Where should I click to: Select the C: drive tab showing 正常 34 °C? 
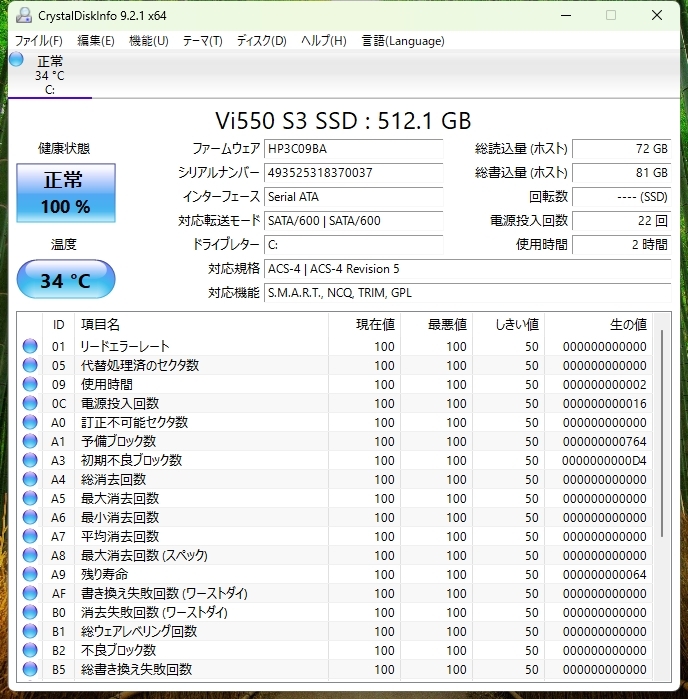tap(50, 75)
